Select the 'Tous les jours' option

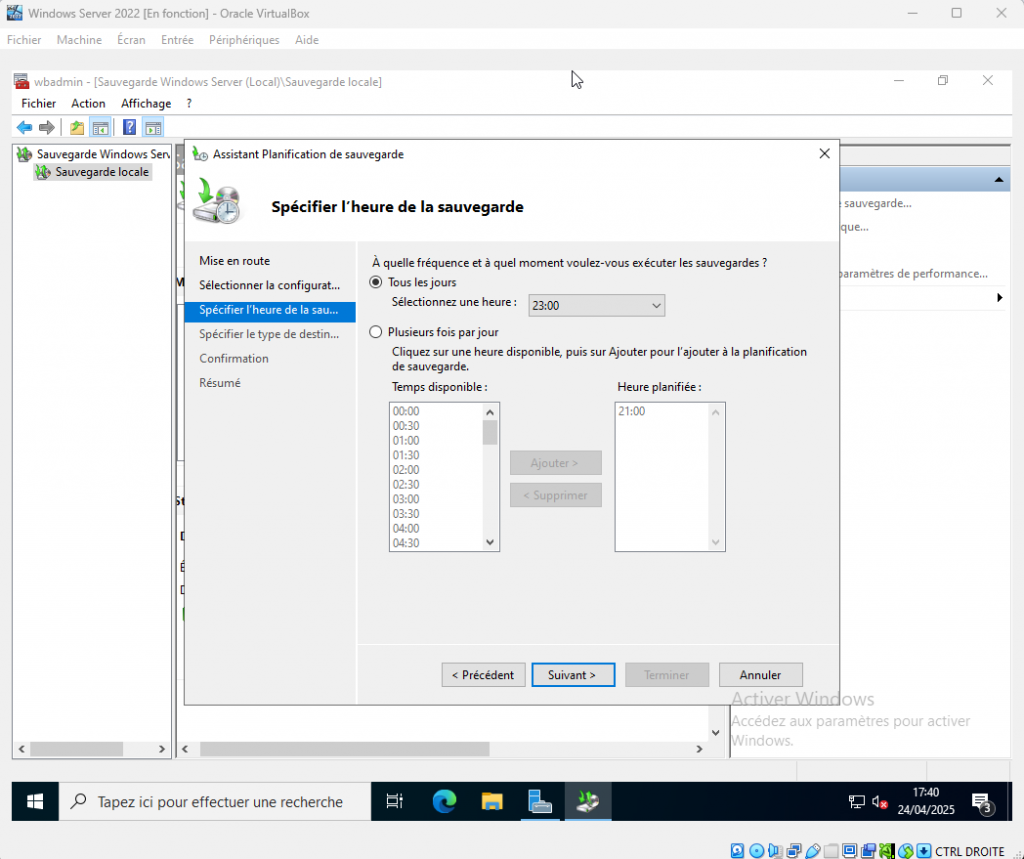pyautogui.click(x=376, y=283)
